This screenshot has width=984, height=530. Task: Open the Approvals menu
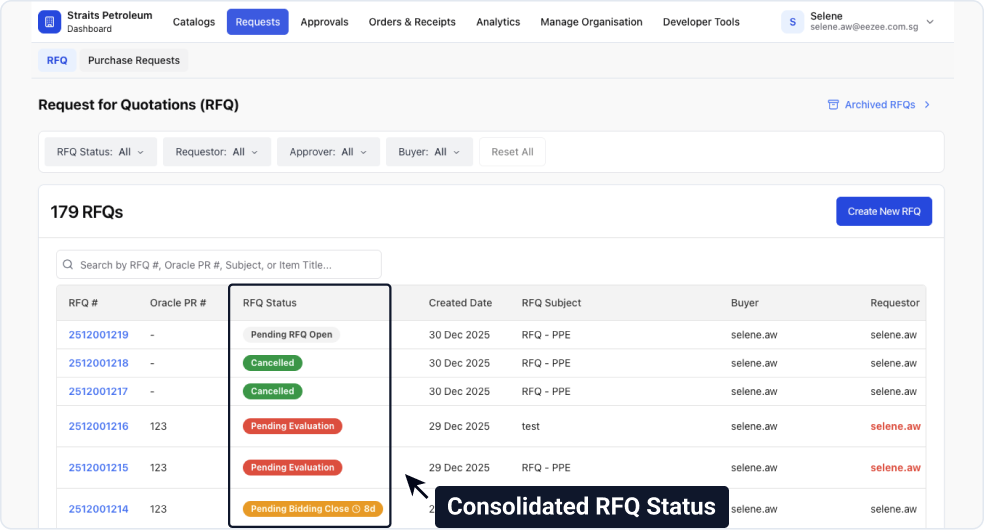[324, 22]
